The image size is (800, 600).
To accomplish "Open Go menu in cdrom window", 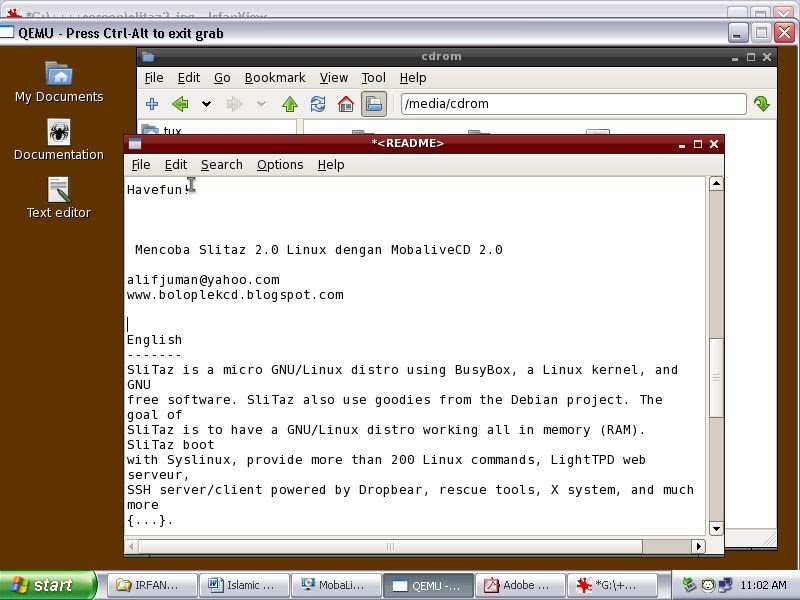I will [x=222, y=78].
